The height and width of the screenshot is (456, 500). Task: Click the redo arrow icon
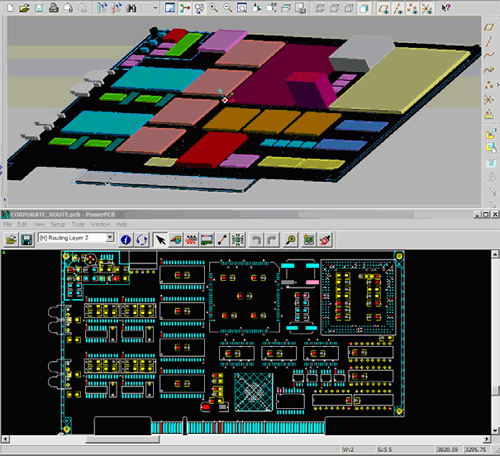272,240
